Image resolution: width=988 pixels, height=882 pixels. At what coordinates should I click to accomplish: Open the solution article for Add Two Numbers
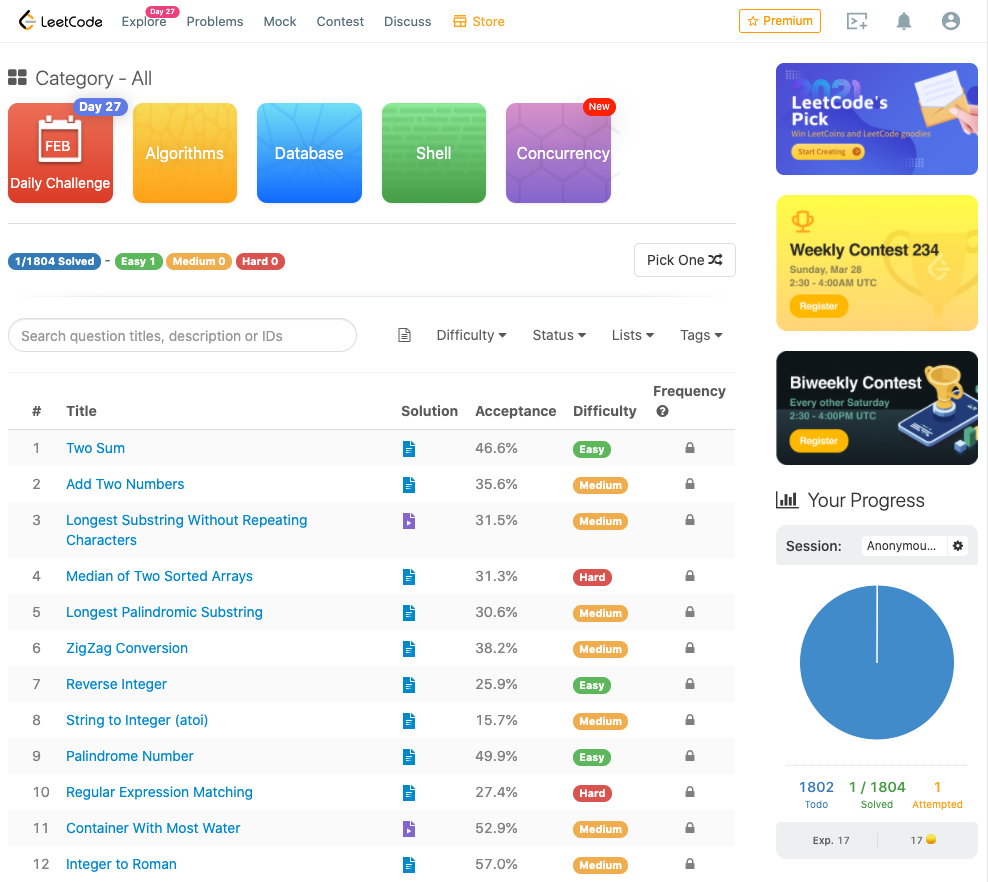click(409, 484)
